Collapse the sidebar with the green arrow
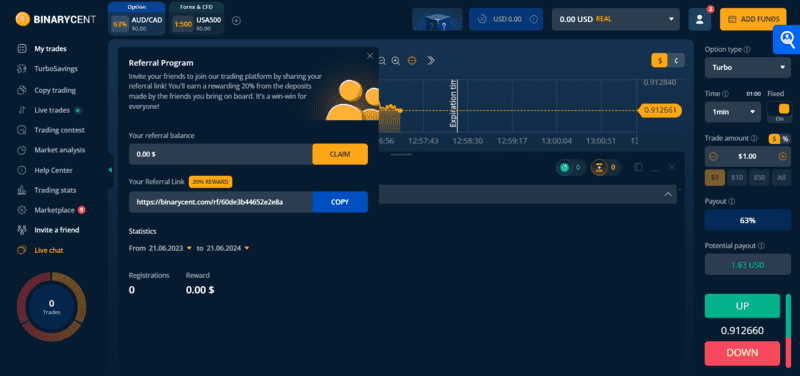This screenshot has height=376, width=800. [x=110, y=170]
